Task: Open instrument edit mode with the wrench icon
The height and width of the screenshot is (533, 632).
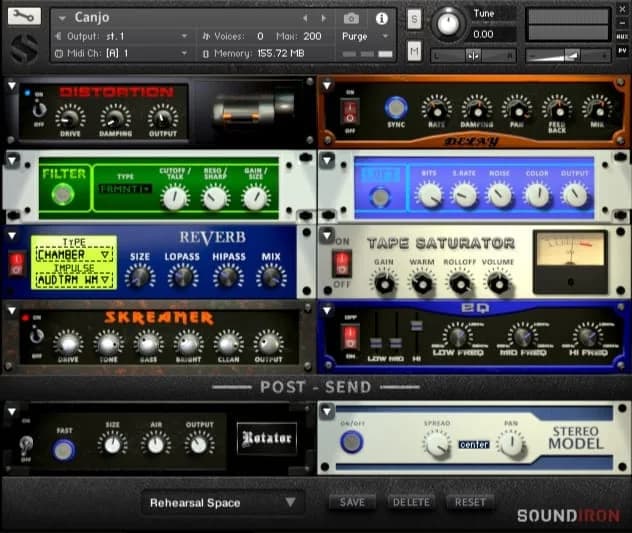Action: 26,16
